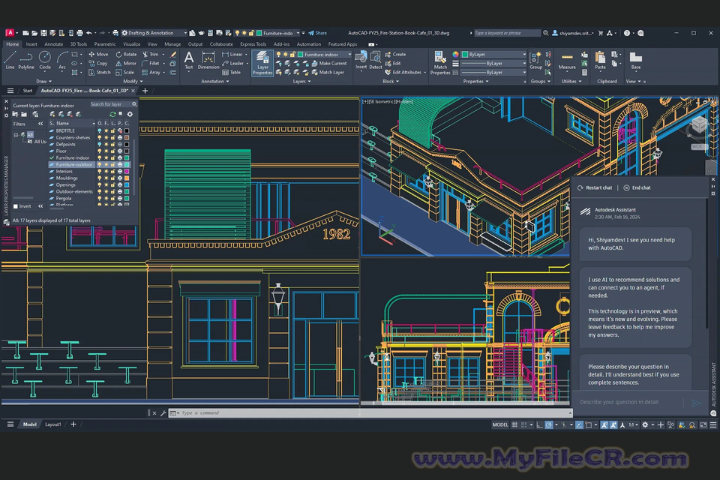Toggle plot icon for Counters-shelves layer

[120, 137]
